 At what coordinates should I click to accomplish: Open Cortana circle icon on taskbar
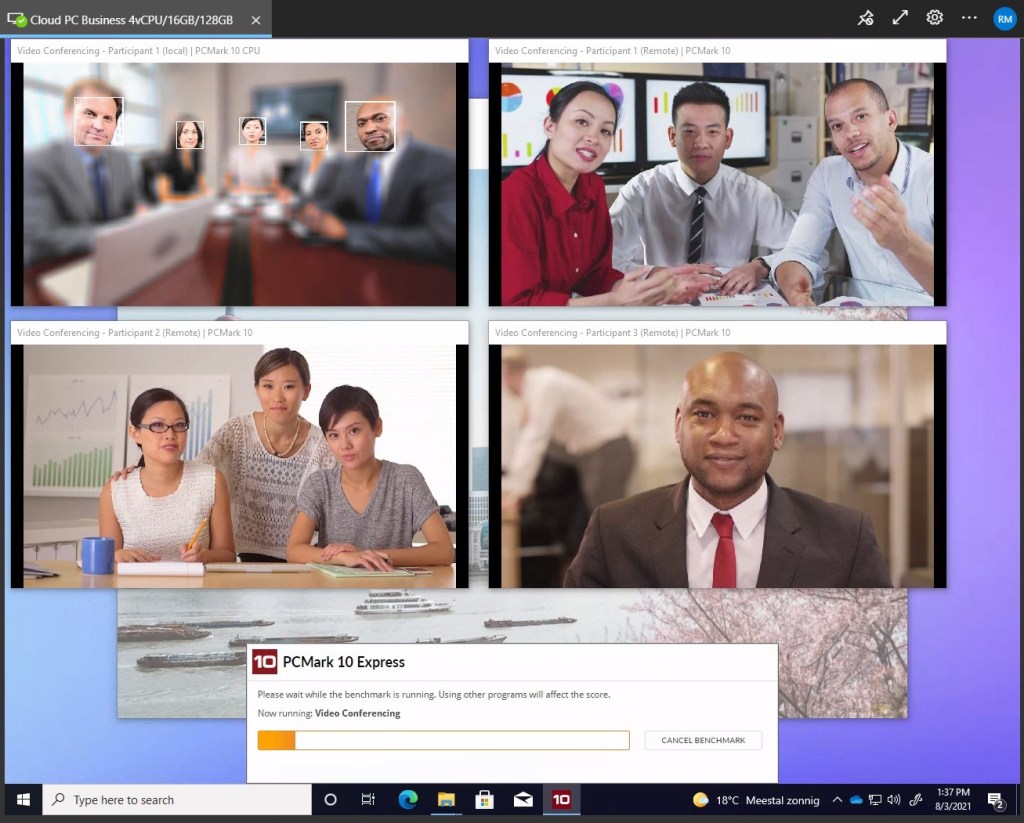point(330,799)
